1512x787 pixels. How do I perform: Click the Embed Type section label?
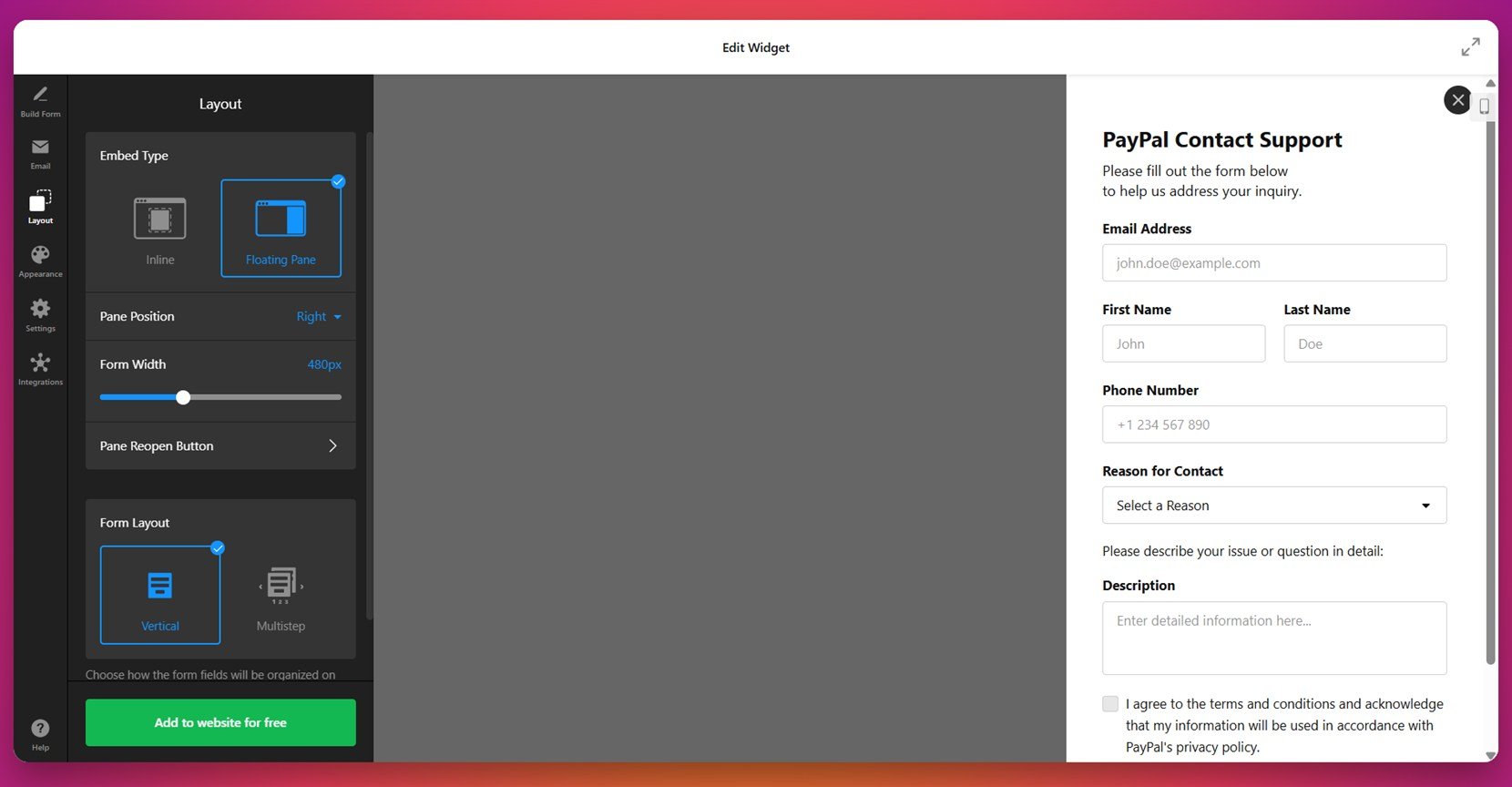tap(134, 156)
